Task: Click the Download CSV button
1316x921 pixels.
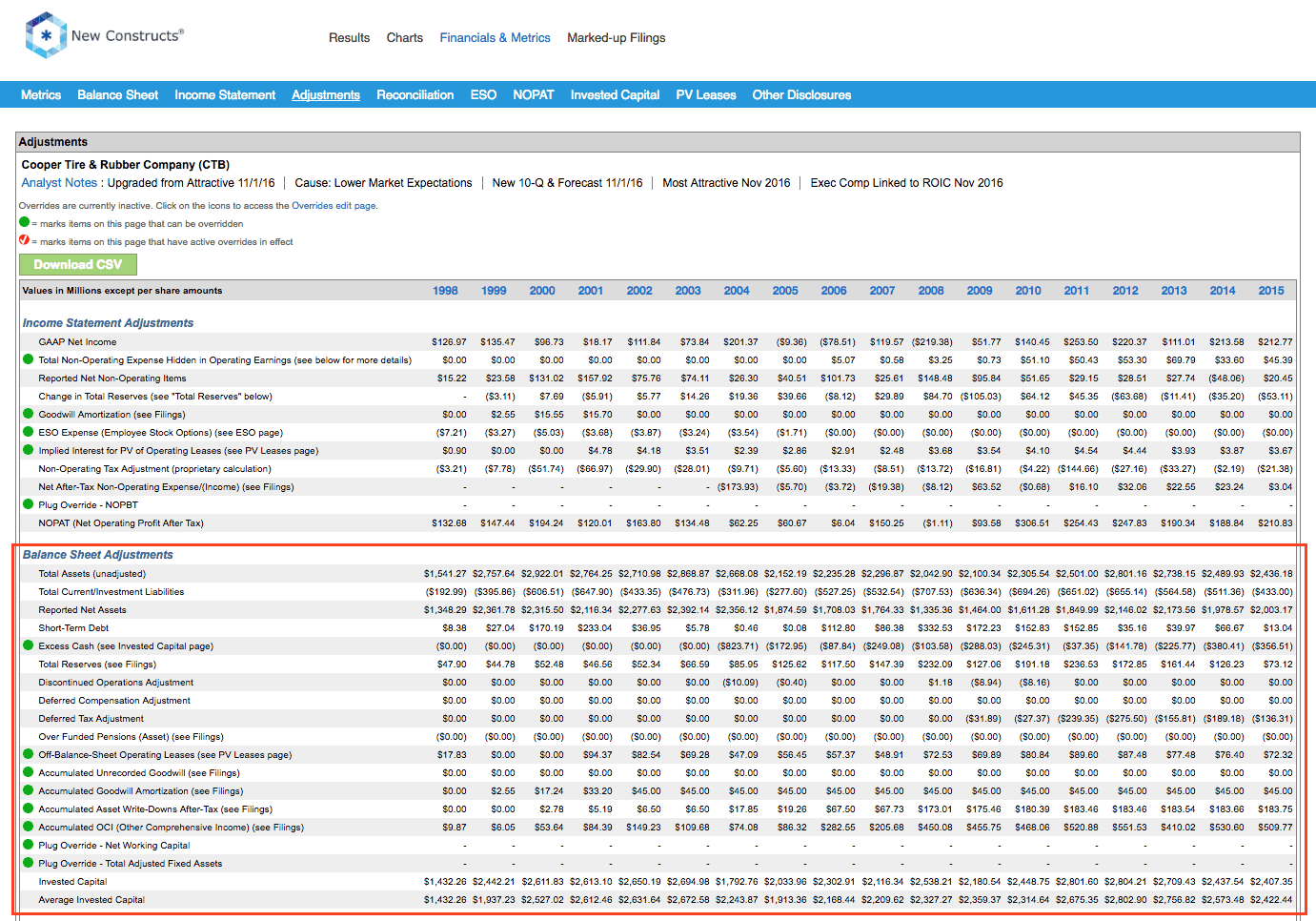Action: [78, 264]
